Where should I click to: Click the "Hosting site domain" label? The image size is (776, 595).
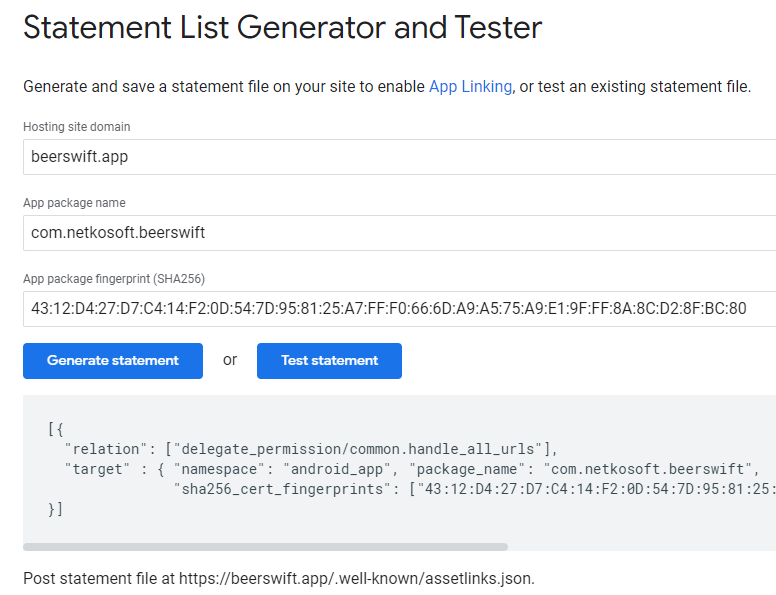(x=77, y=127)
